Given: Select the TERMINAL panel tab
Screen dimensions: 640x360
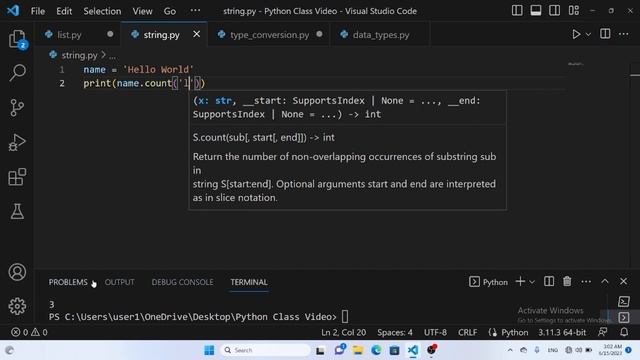Looking at the screenshot, I should point(249,282).
